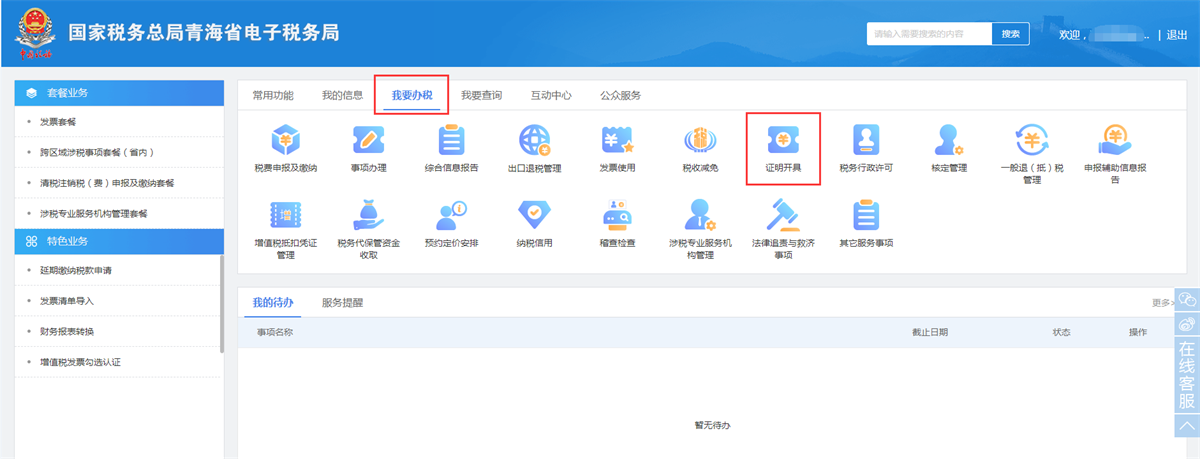Viewport: 1200px width, 459px height.
Task: Open 综合信息报告 icon
Action: pos(451,140)
